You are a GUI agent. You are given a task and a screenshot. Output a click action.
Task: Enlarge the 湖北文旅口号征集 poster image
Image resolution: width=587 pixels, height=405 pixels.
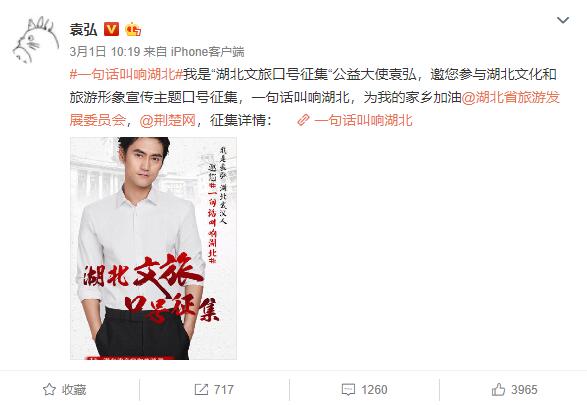pyautogui.click(x=153, y=249)
